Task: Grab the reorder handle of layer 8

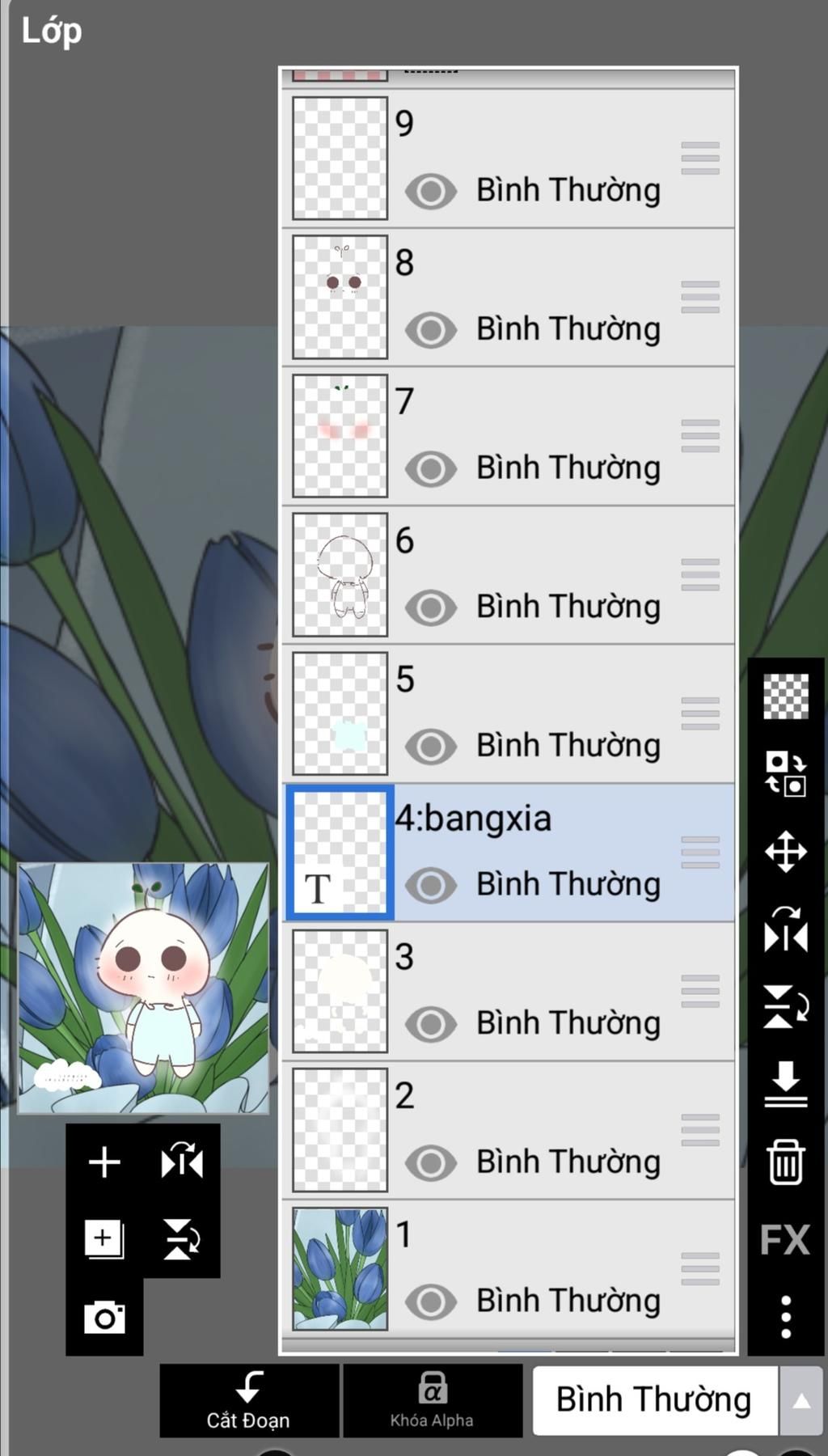Action: [x=699, y=297]
